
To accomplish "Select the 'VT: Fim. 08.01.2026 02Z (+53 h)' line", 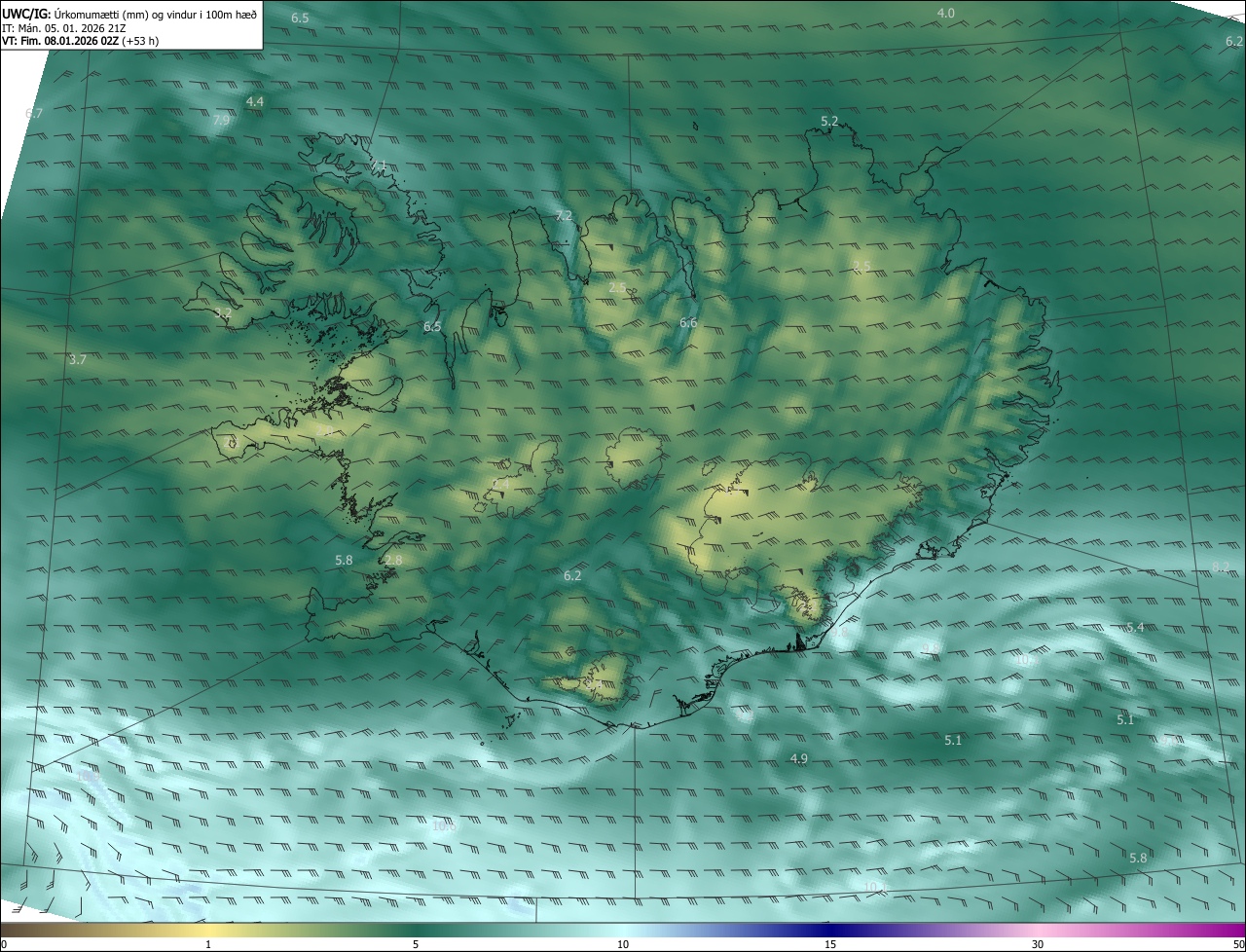I will [x=81, y=41].
